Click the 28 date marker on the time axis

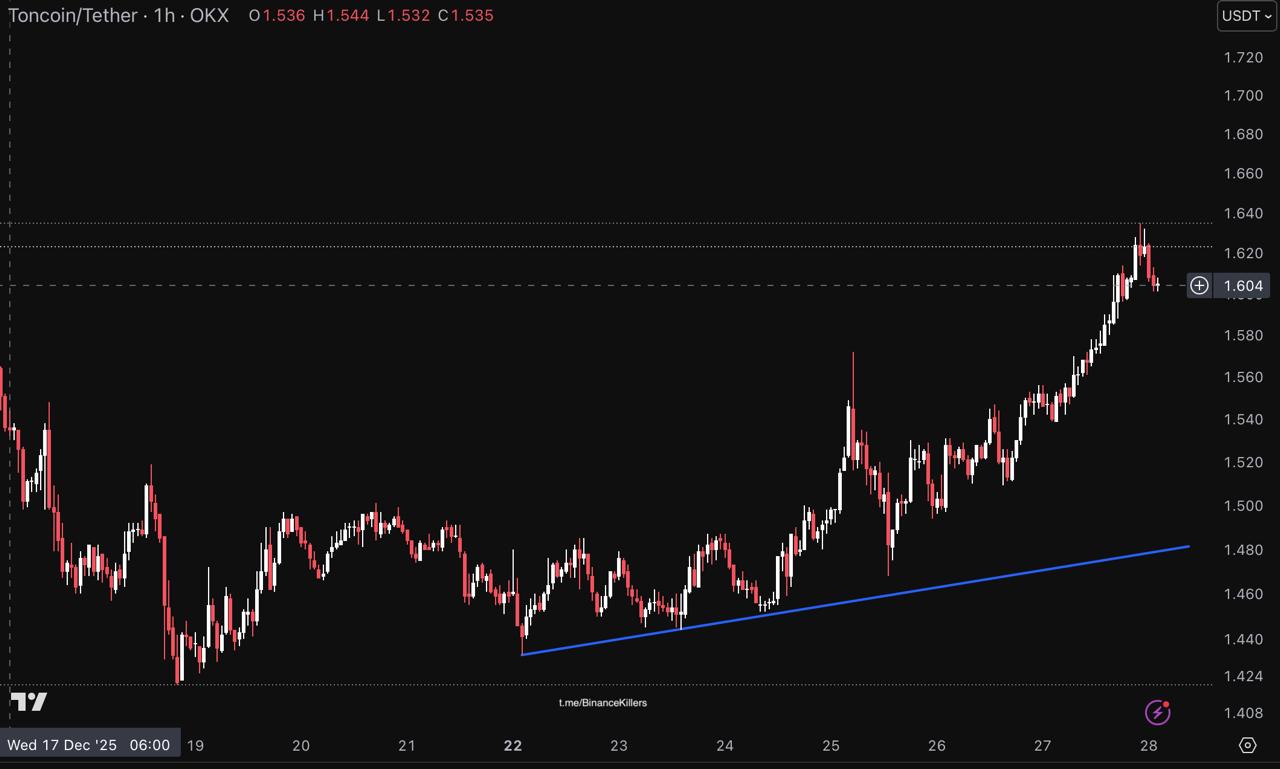tap(1149, 745)
